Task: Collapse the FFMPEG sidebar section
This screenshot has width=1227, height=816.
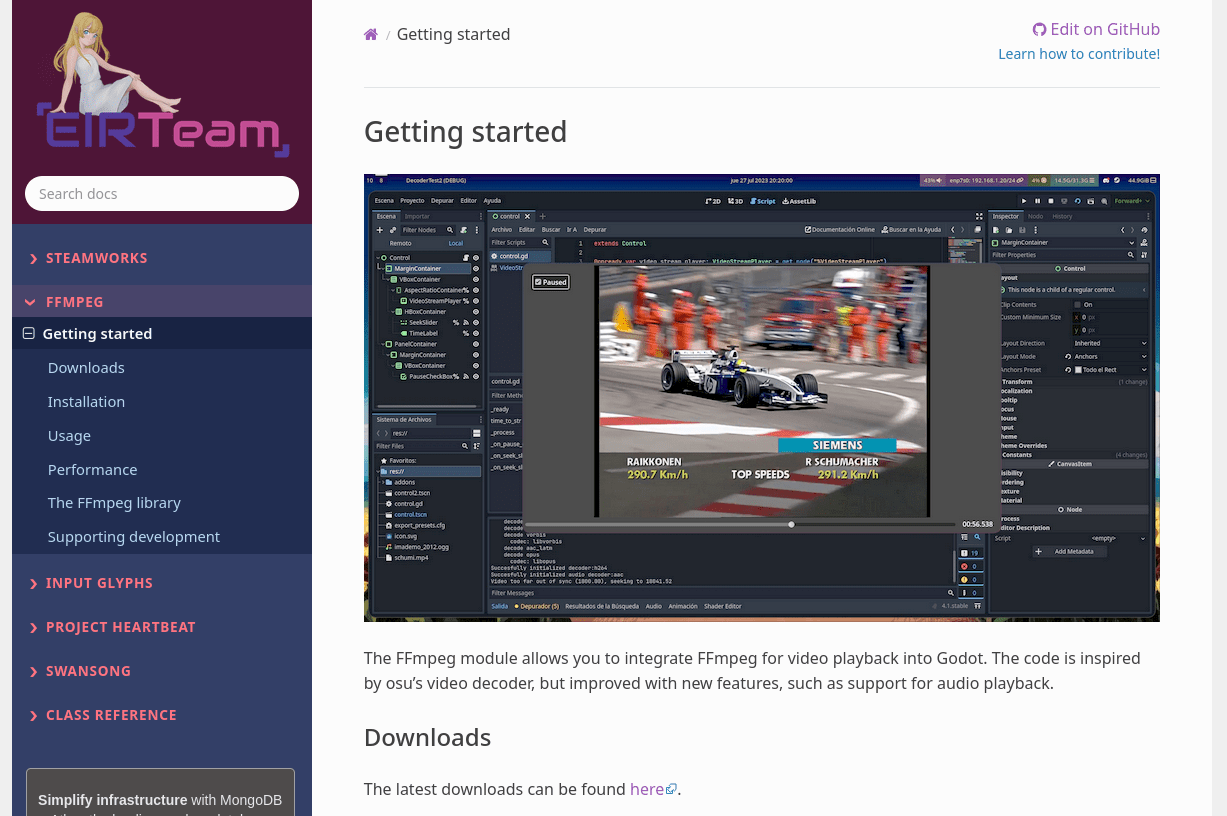Action: pos(162,302)
